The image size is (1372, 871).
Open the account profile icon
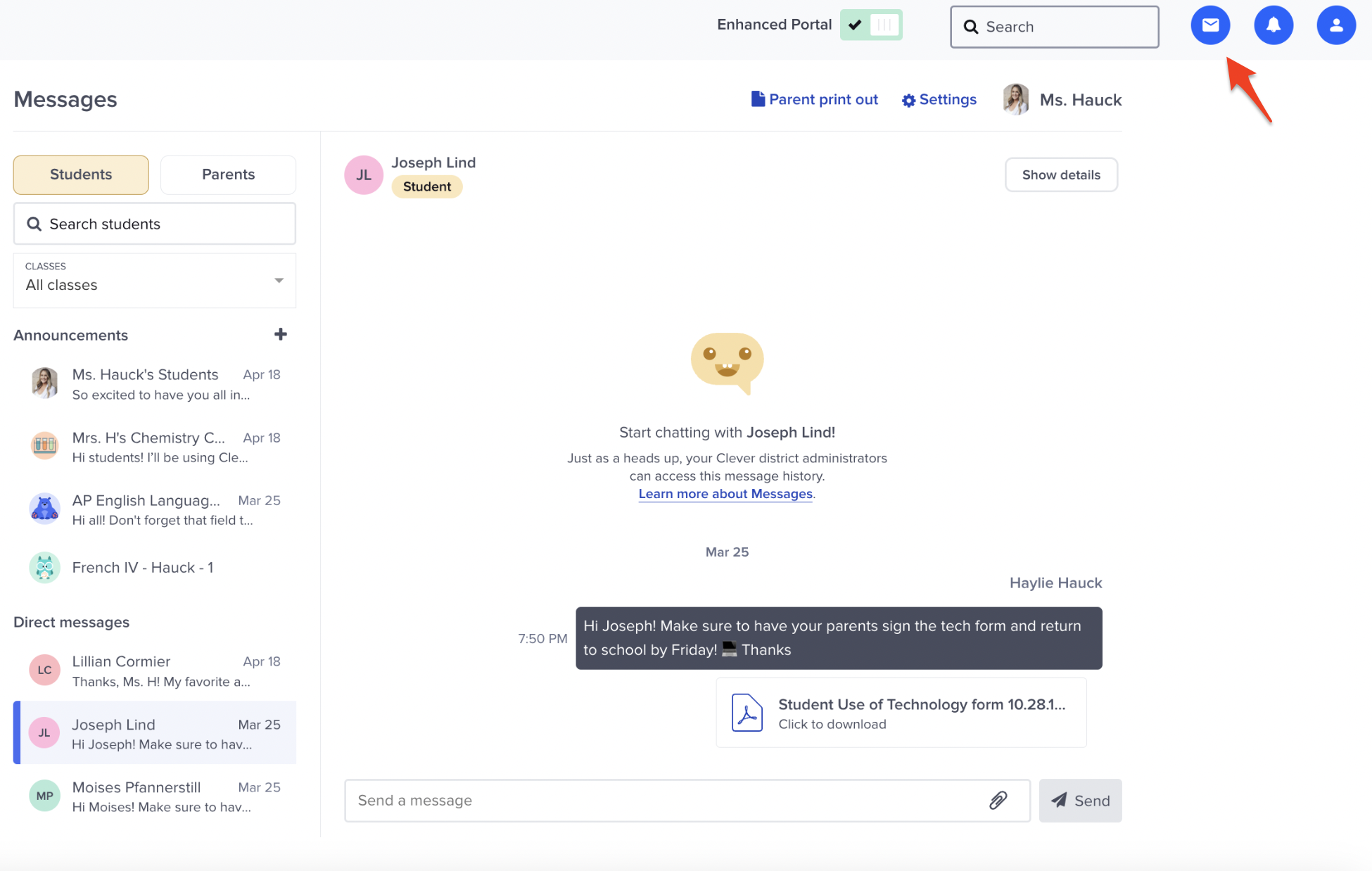(1335, 25)
